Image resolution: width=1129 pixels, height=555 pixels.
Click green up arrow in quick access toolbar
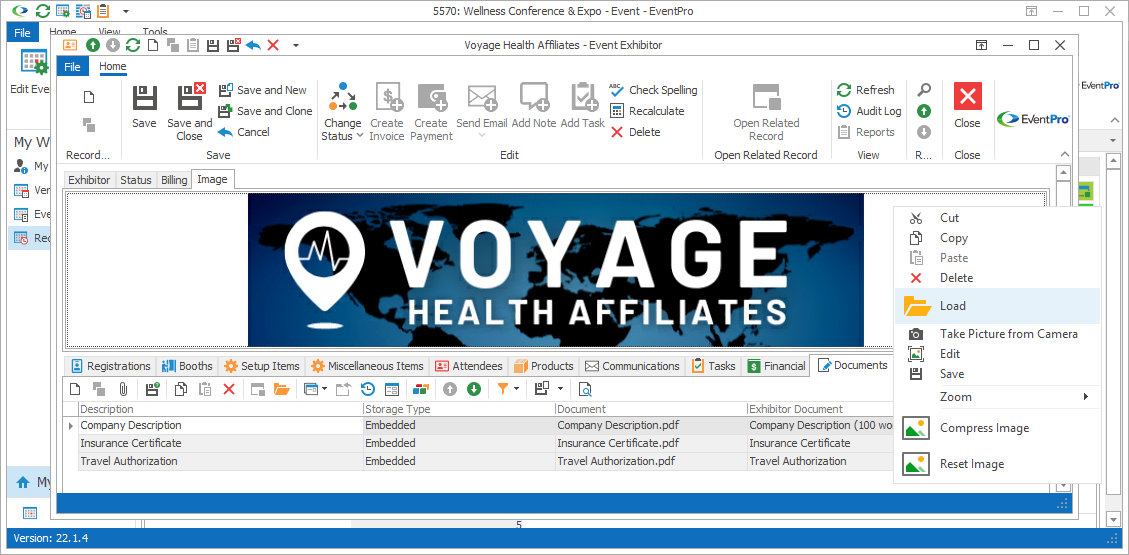[x=93, y=45]
